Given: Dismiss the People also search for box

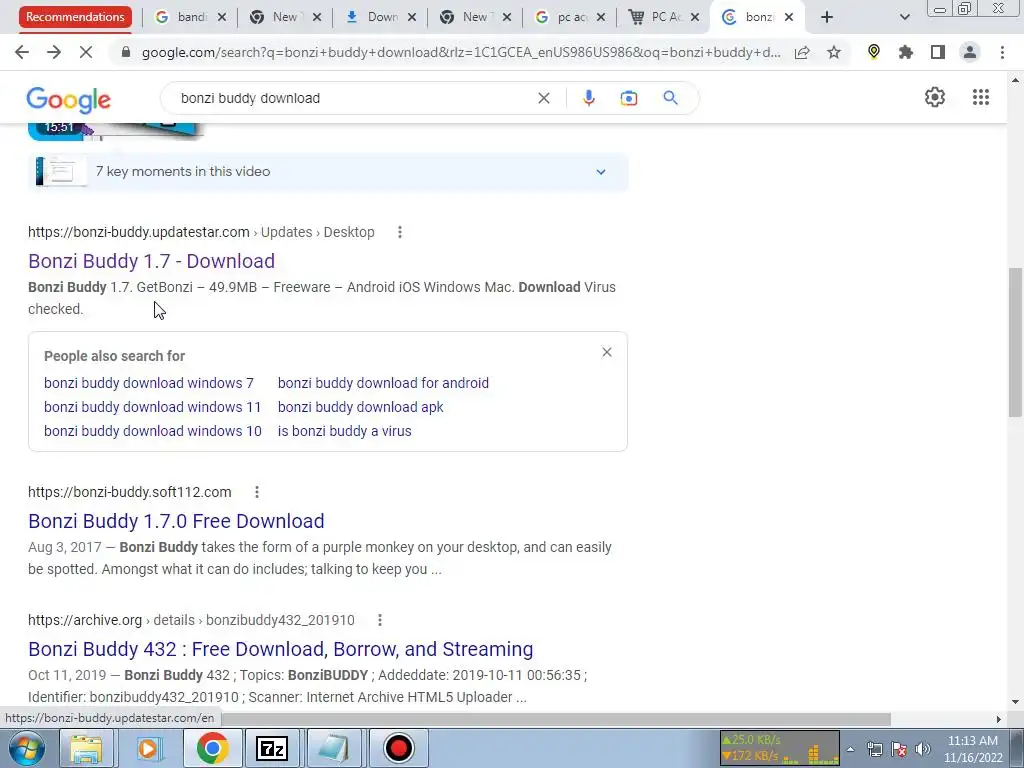Looking at the screenshot, I should click(x=607, y=352).
